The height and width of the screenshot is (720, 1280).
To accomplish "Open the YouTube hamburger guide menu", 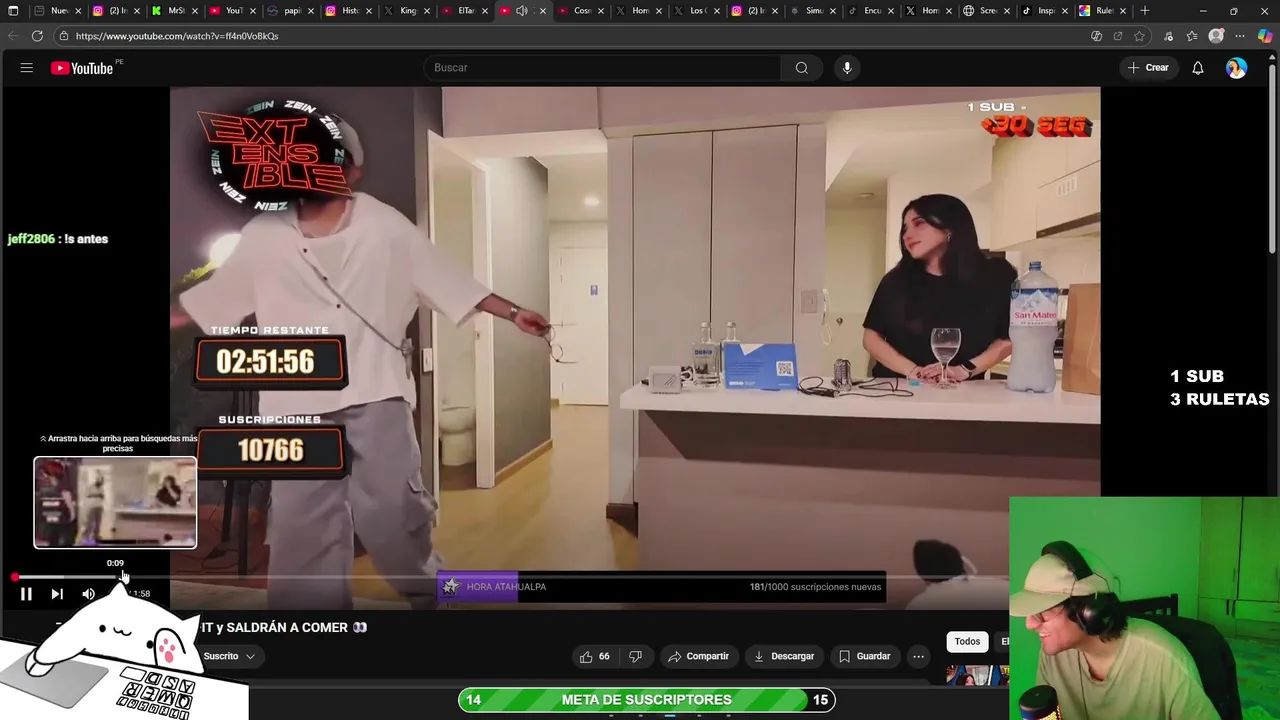I will (27, 68).
